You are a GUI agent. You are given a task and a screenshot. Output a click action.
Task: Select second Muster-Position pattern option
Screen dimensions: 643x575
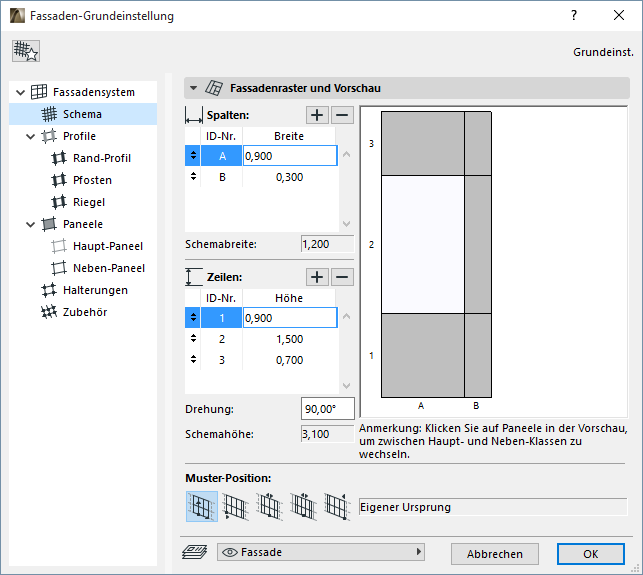tap(235, 507)
